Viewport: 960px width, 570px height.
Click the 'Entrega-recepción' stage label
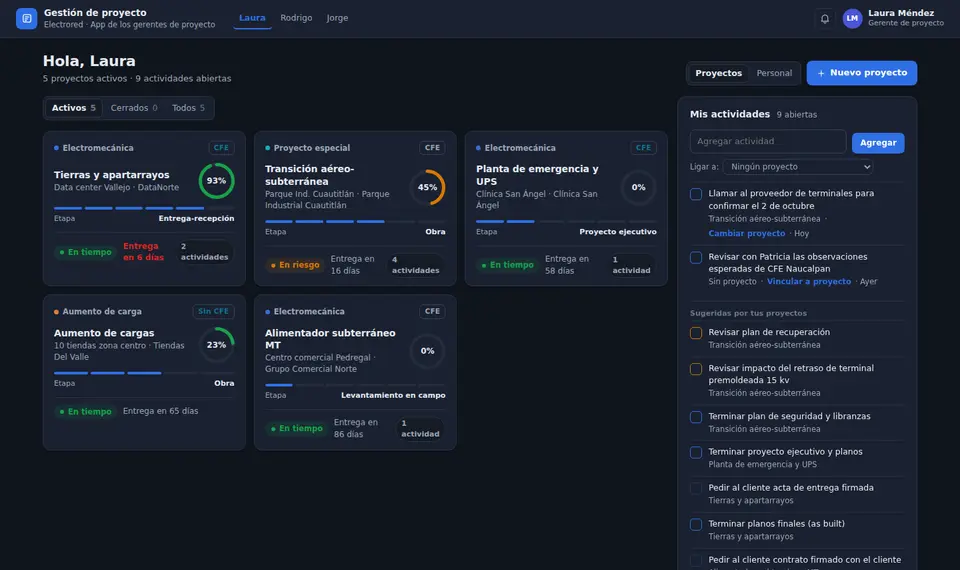point(197,219)
